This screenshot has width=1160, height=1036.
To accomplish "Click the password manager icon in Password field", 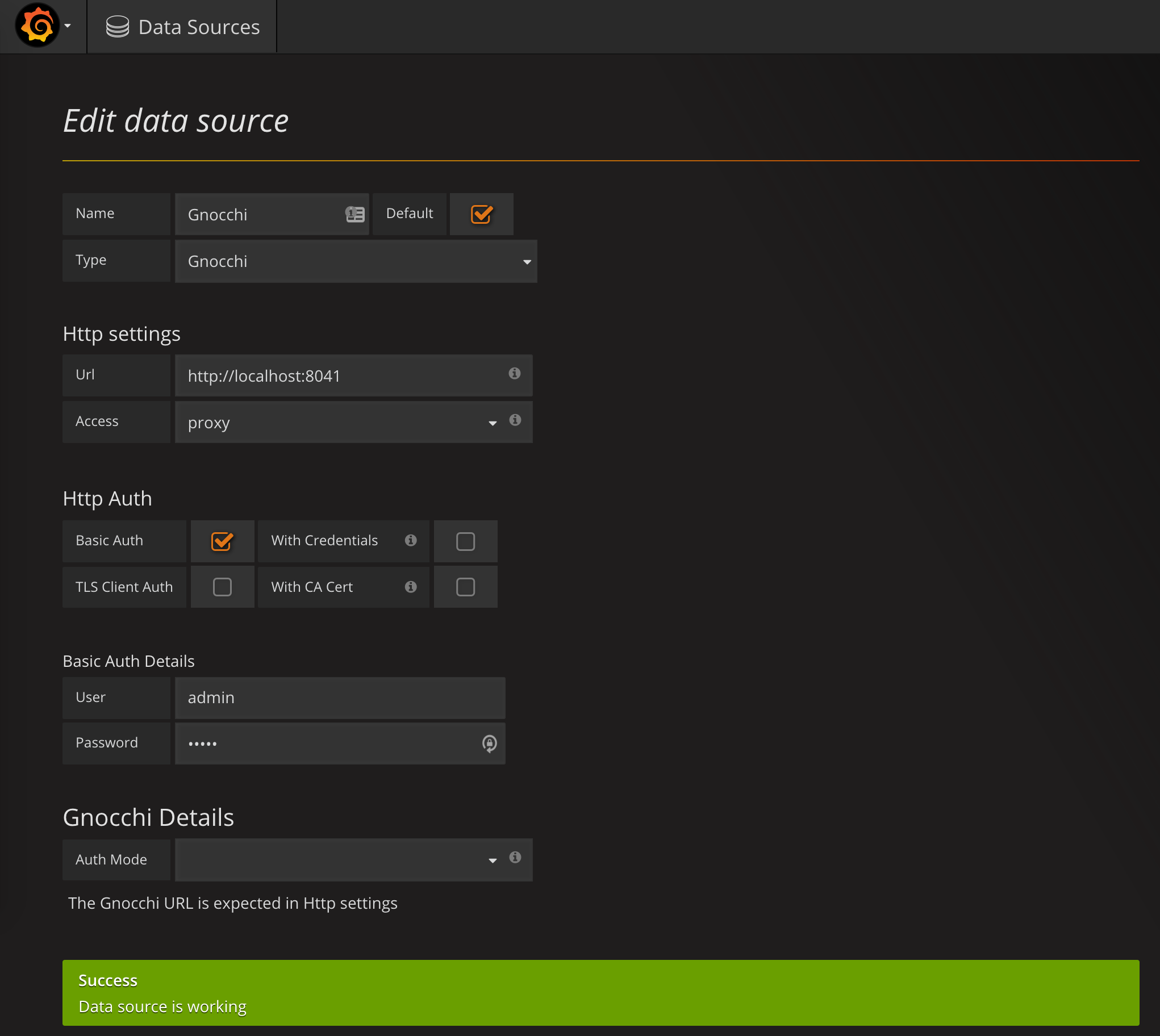I will tap(489, 743).
